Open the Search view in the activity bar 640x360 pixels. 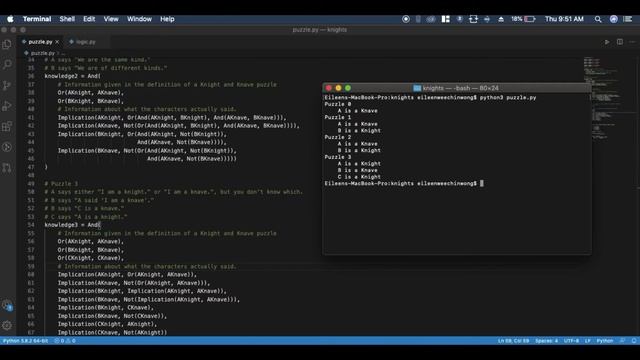pyautogui.click(x=7, y=64)
